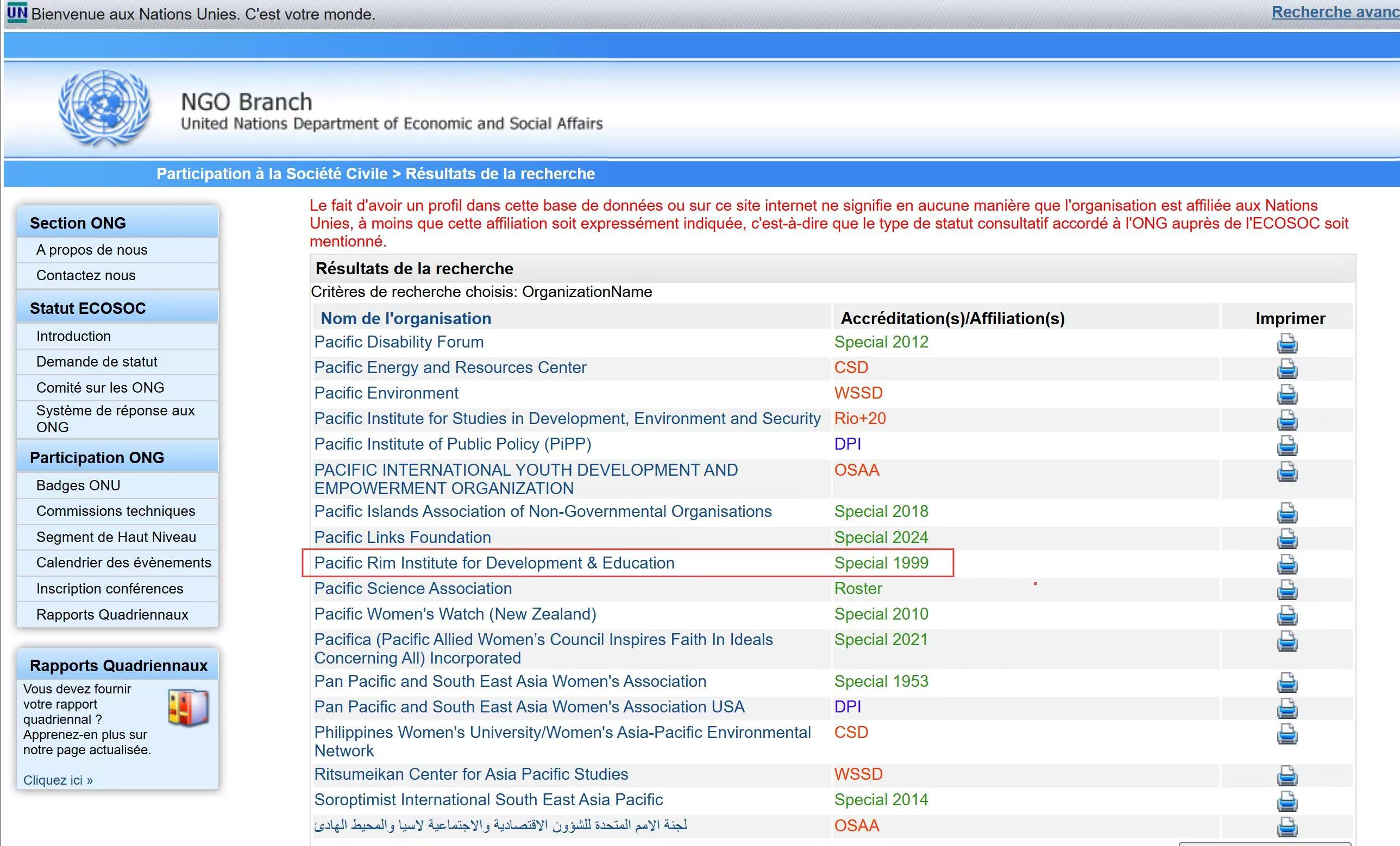Click the quadrennial reports folder icon
The width and height of the screenshot is (1400, 846).
coord(189,708)
